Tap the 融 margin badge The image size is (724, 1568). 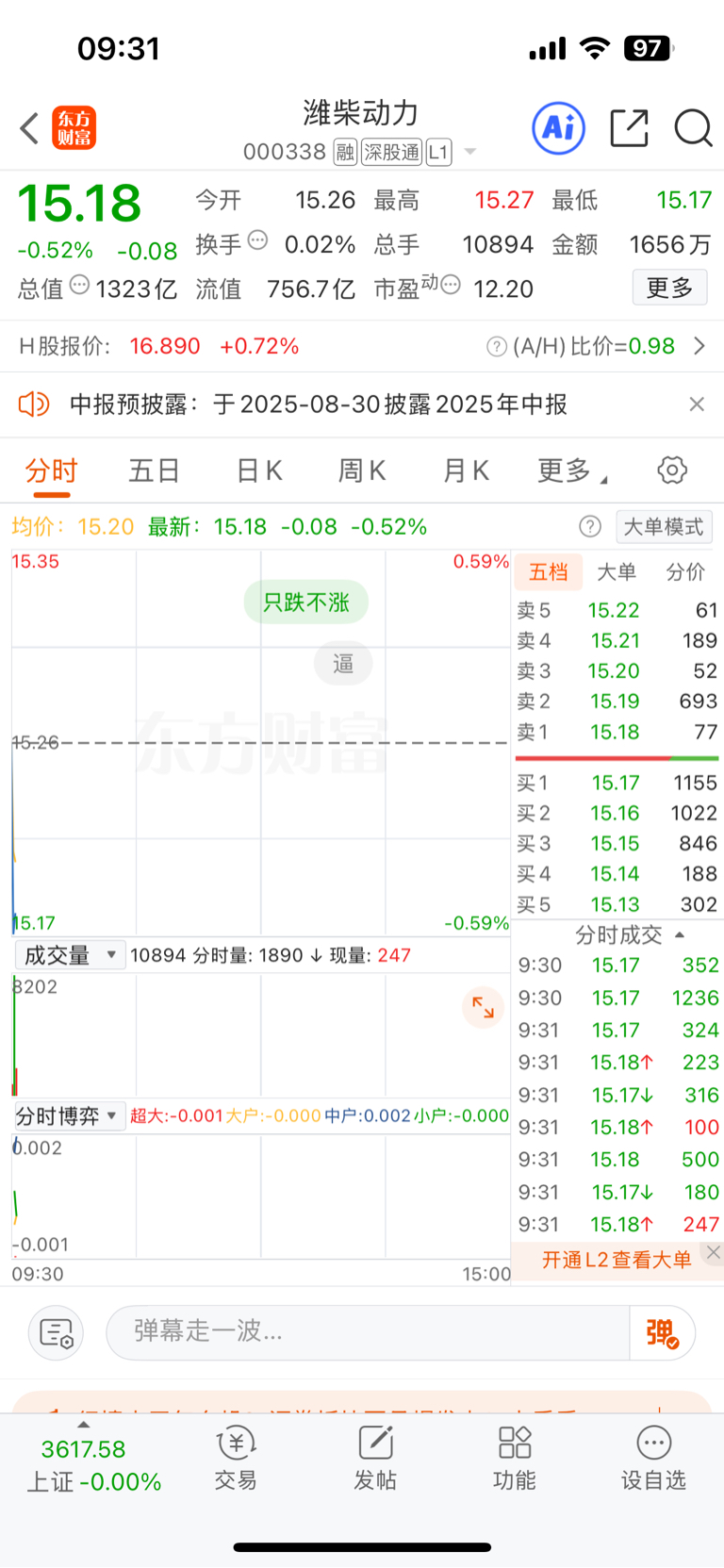345,152
